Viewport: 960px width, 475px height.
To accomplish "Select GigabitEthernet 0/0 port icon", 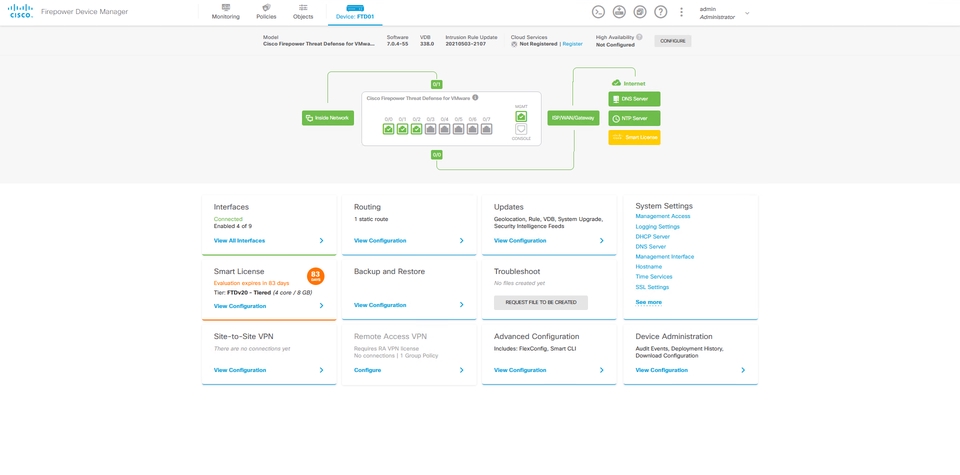I will click(388, 129).
